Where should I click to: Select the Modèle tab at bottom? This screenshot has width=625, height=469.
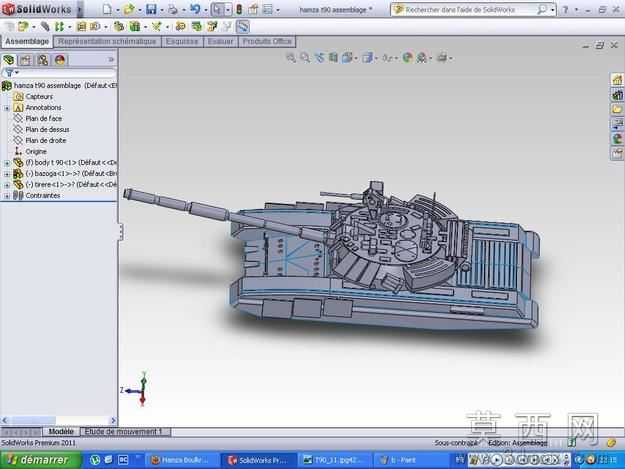click(x=61, y=432)
